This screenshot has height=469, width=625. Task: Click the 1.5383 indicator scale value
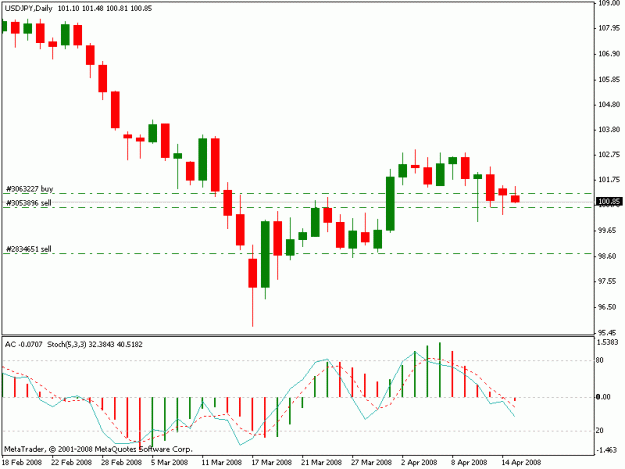[608, 342]
